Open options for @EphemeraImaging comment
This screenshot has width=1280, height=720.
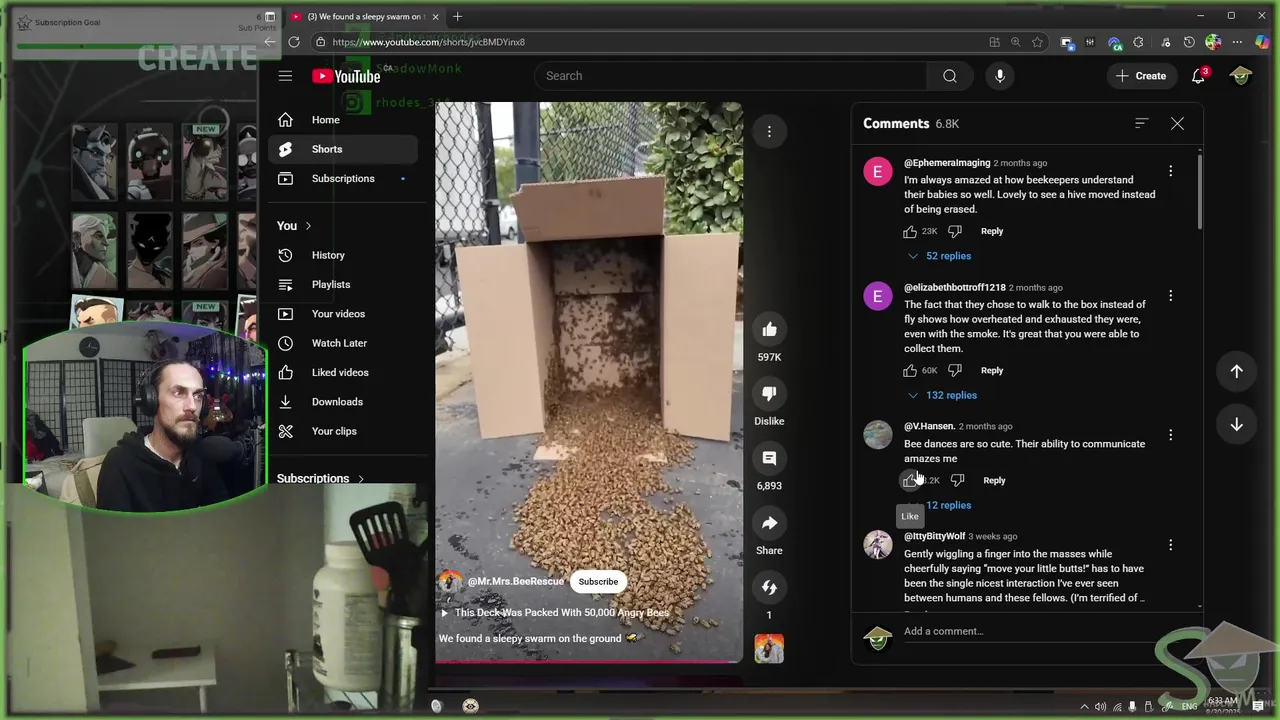[x=1171, y=171]
